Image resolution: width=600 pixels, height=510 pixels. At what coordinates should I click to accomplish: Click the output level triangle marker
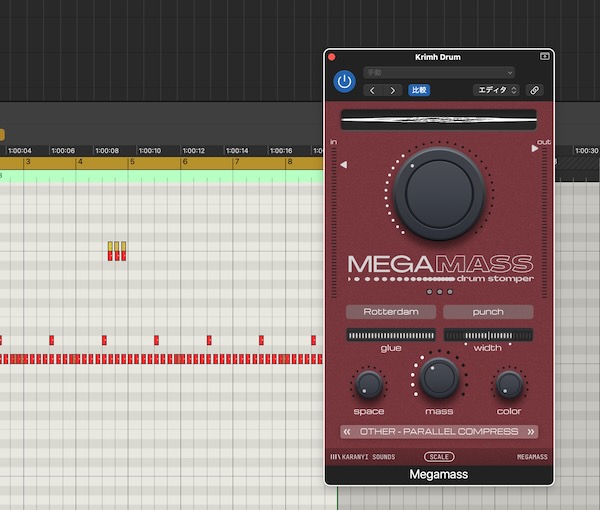point(535,149)
